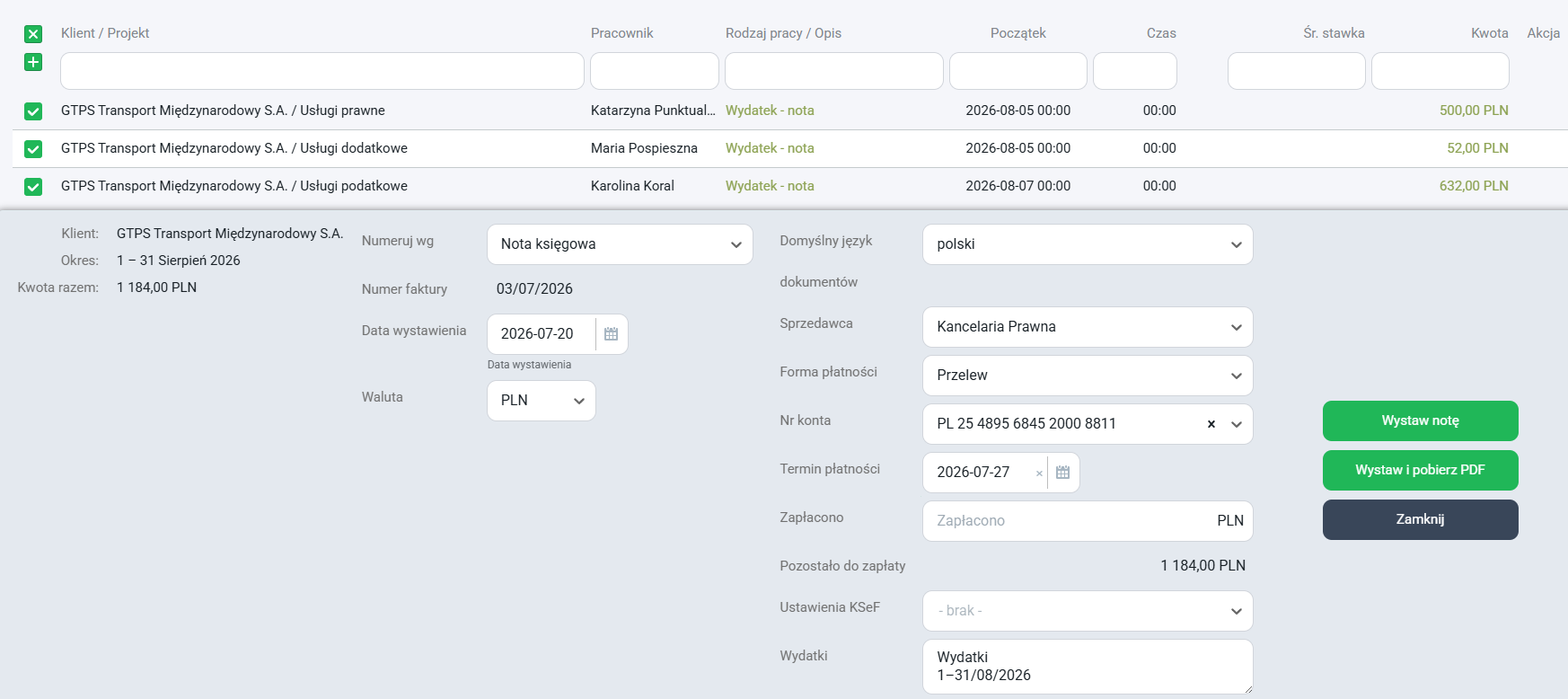Click the Czas column header

click(1161, 33)
